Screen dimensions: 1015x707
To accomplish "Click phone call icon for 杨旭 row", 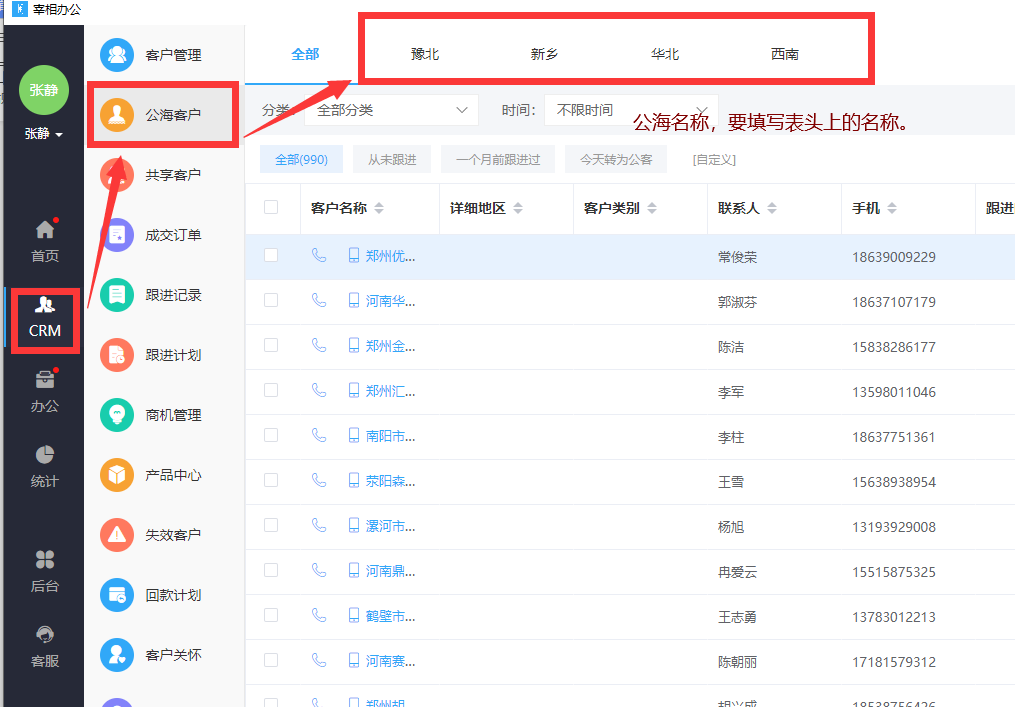I will 319,525.
